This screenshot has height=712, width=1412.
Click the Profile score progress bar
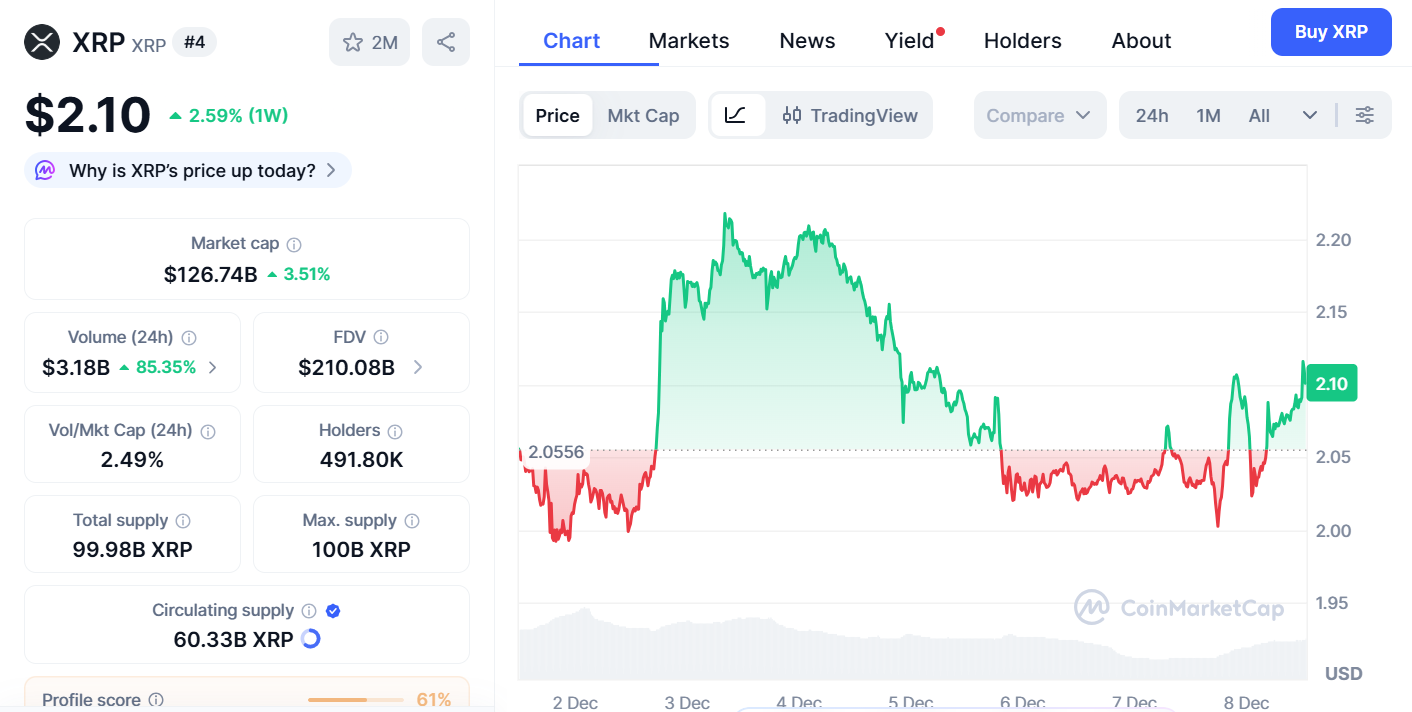click(x=355, y=700)
